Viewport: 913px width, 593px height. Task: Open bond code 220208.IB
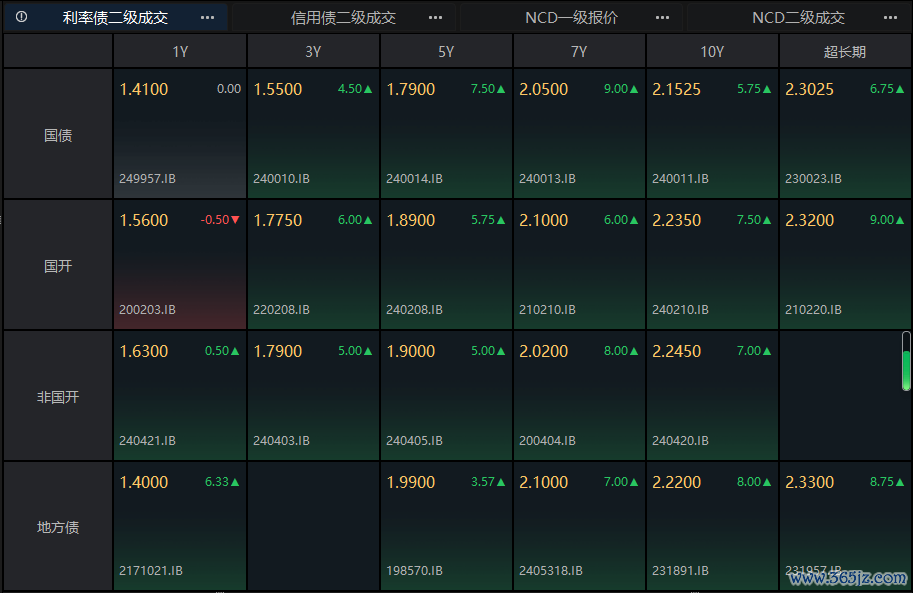click(x=281, y=310)
